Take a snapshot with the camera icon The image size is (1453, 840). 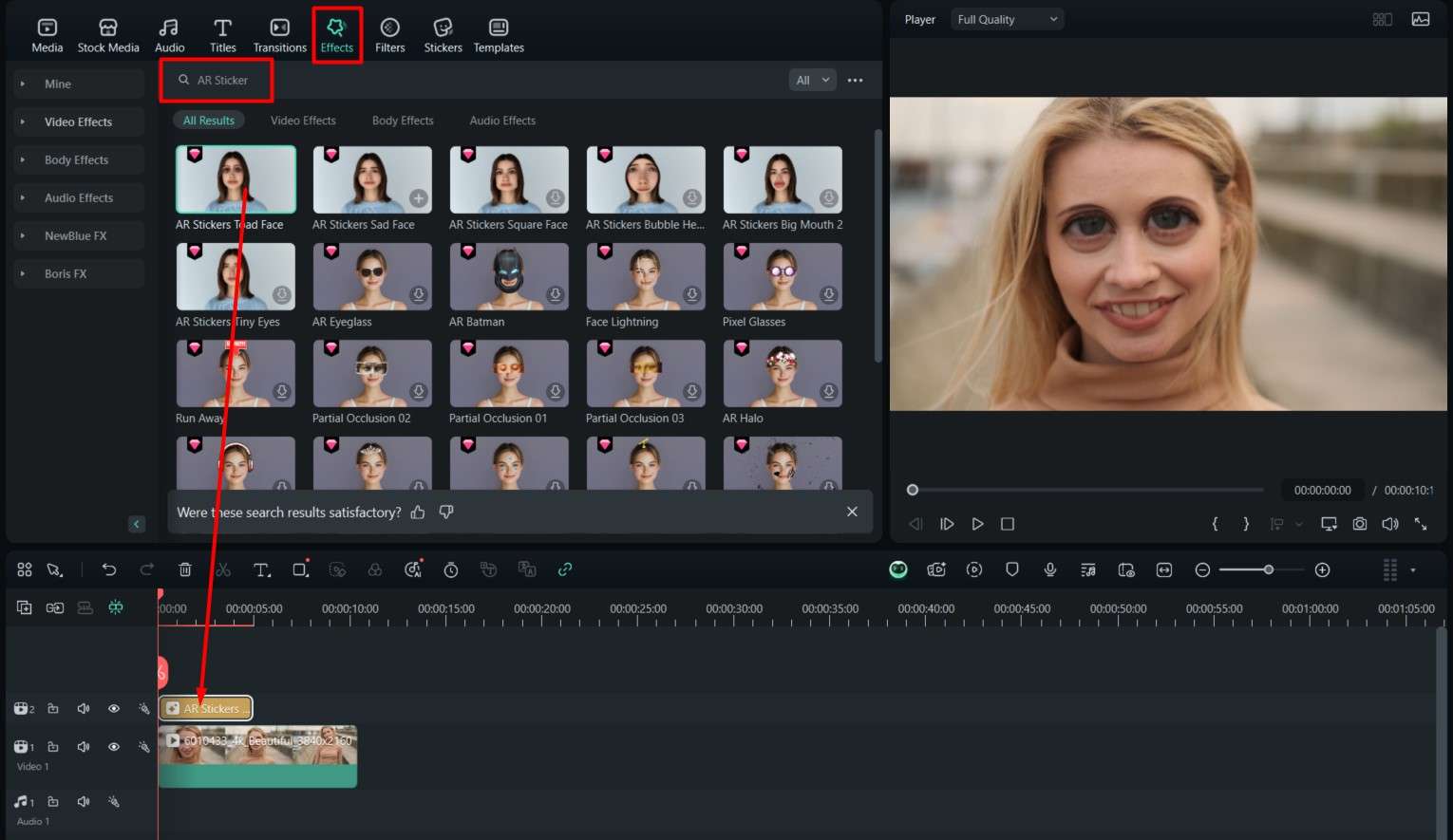pyautogui.click(x=1360, y=524)
